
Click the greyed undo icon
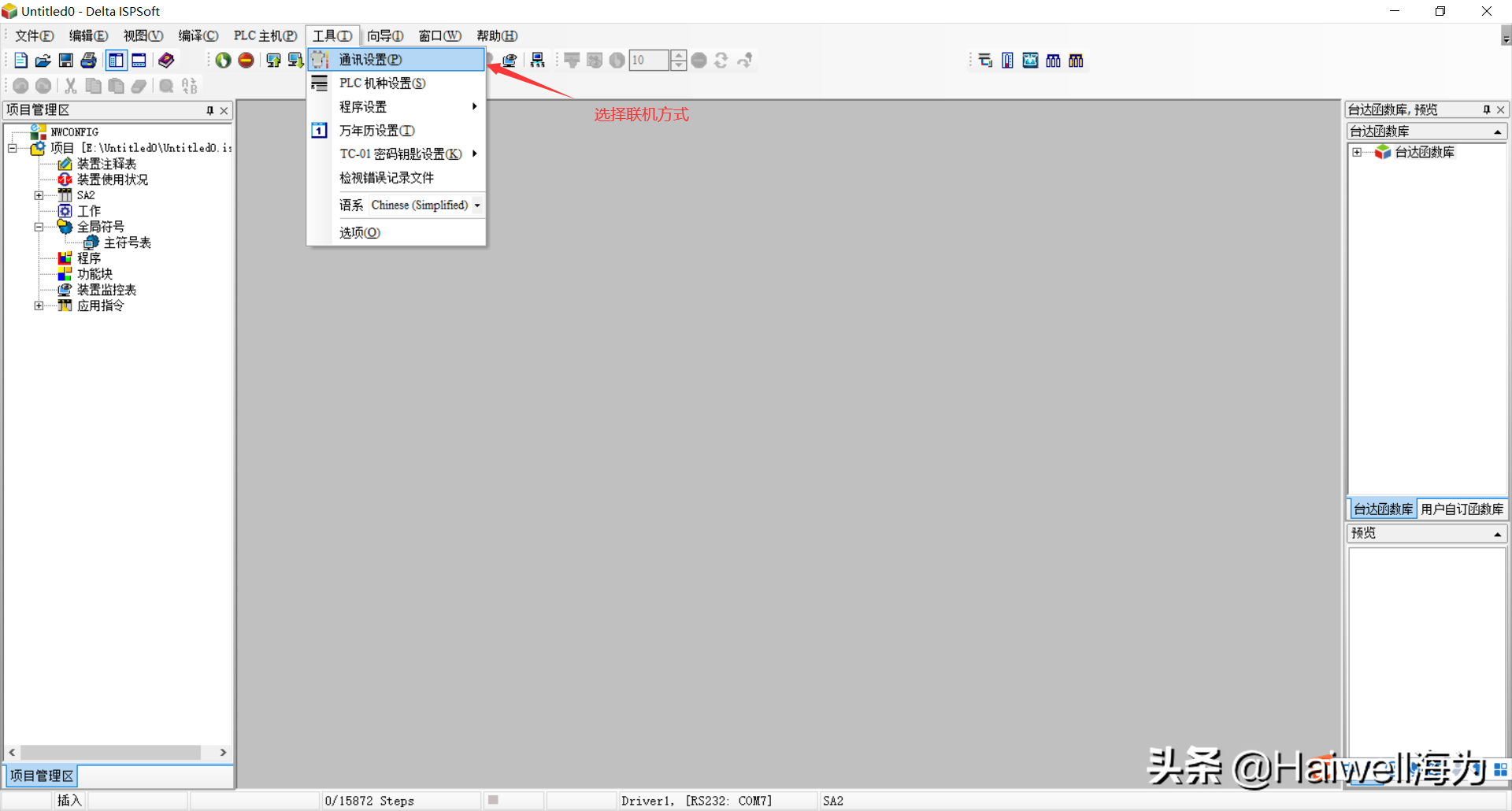click(x=21, y=86)
